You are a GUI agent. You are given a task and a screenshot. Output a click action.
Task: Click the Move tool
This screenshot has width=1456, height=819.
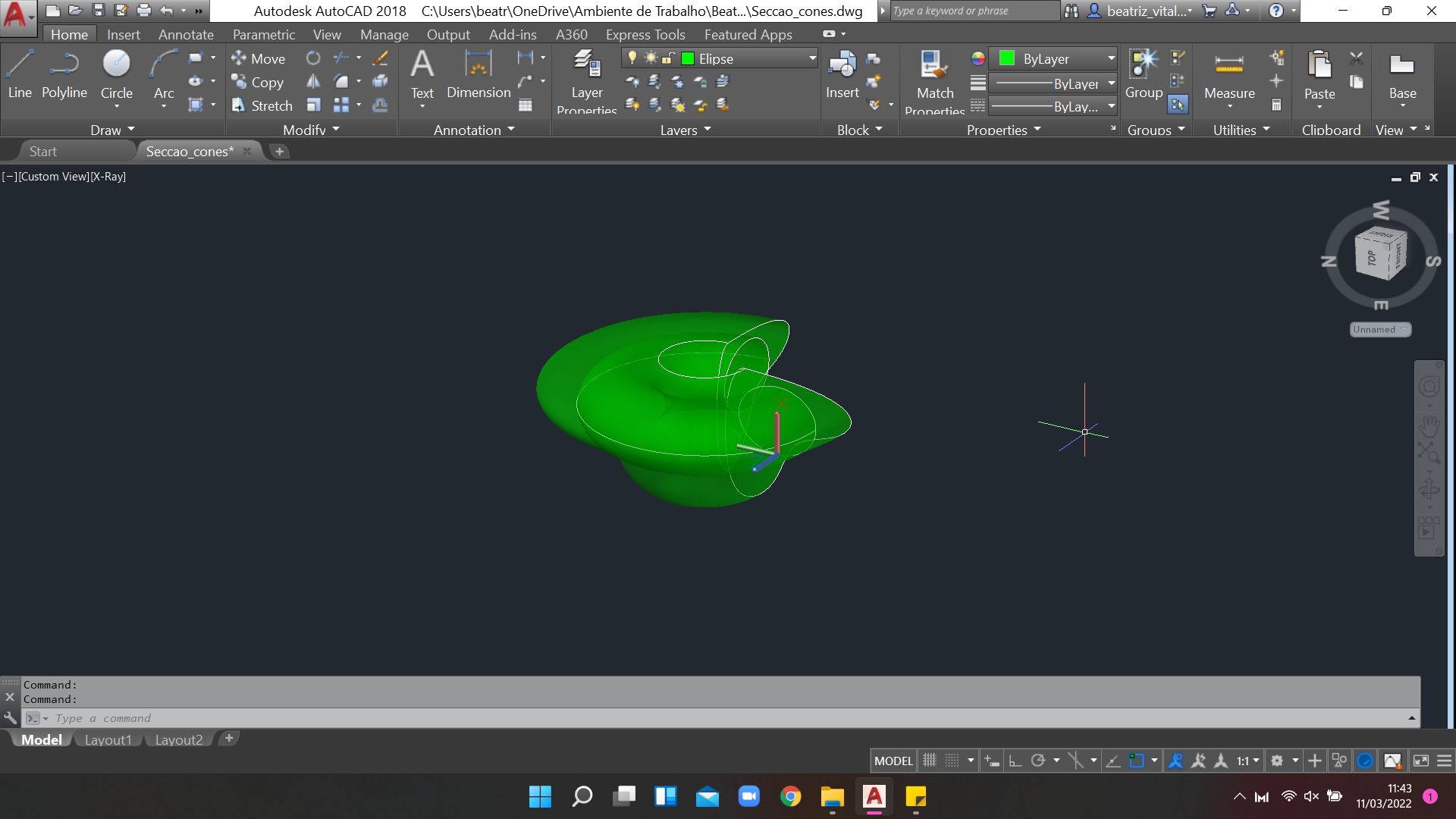259,58
